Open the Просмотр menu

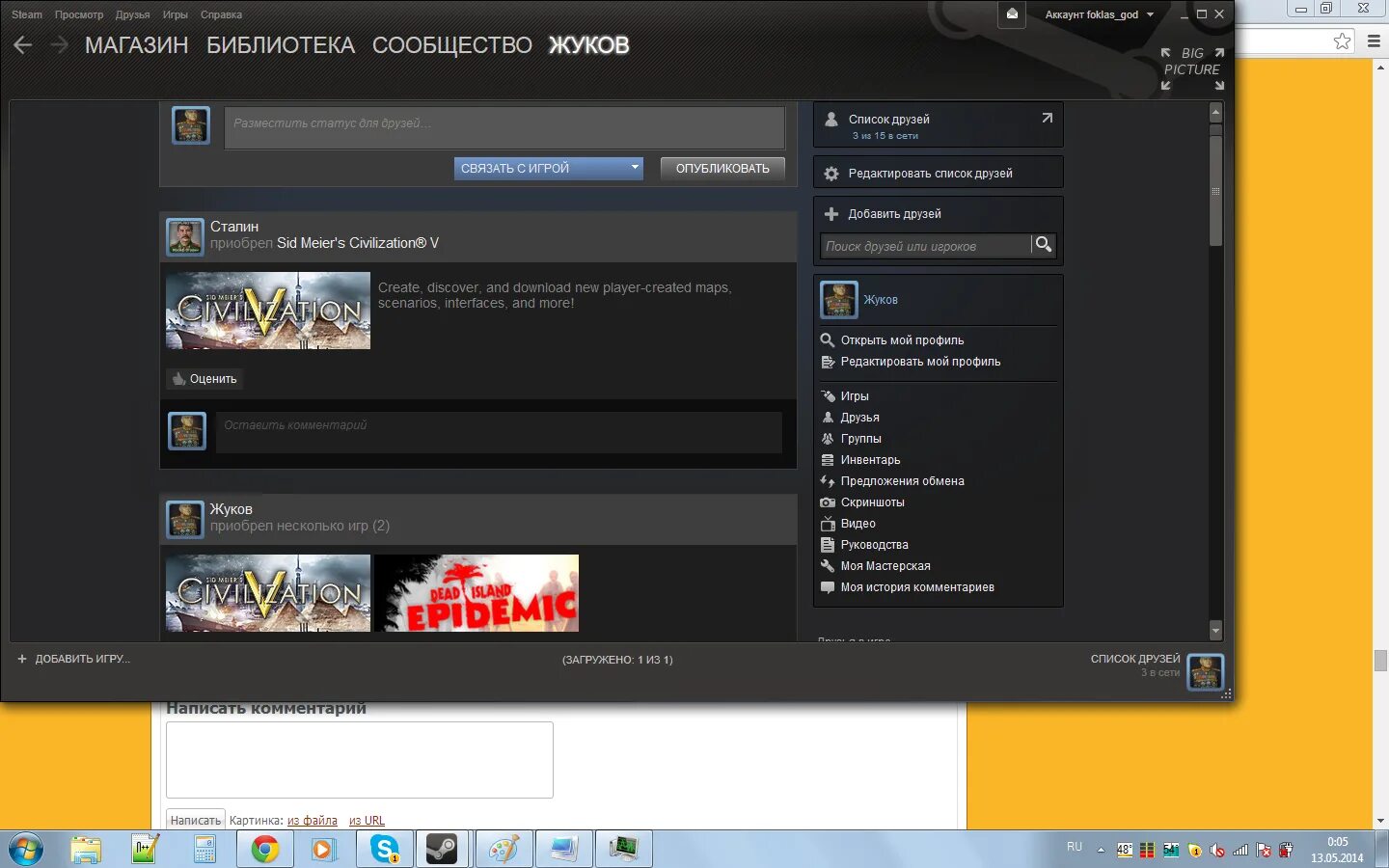tap(79, 14)
